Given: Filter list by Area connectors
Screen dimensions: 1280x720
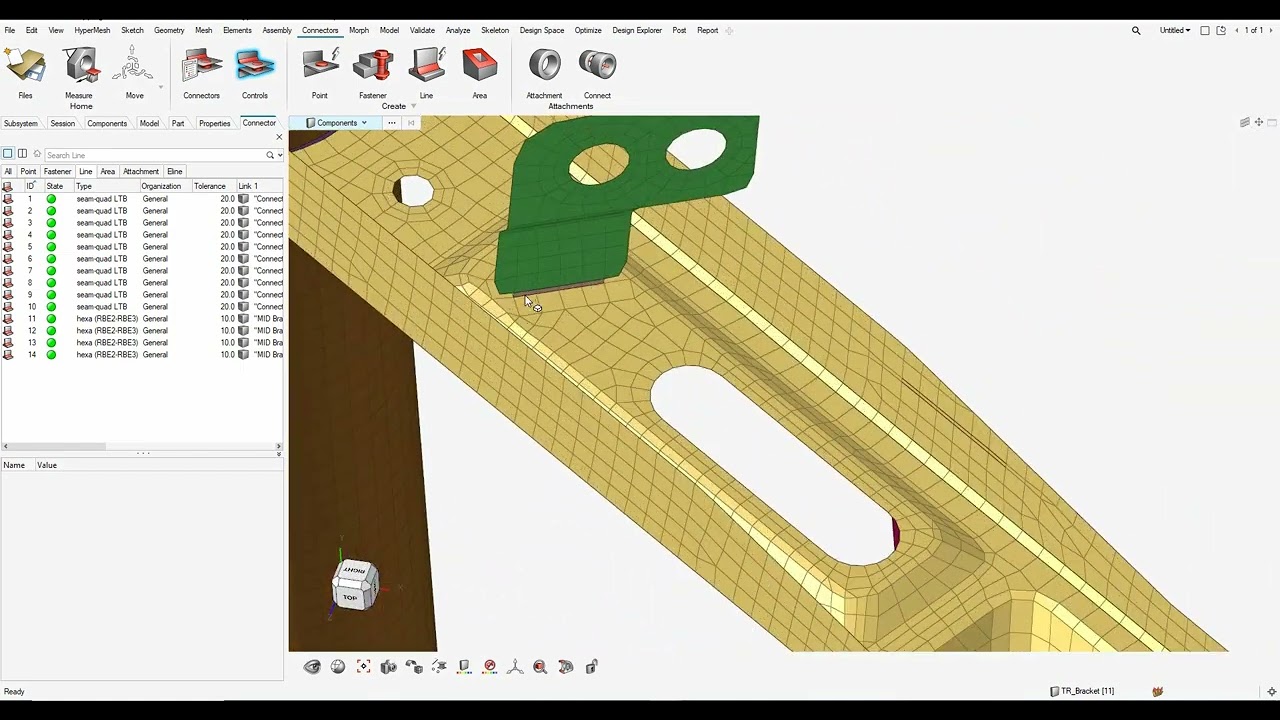Looking at the screenshot, I should (x=108, y=171).
